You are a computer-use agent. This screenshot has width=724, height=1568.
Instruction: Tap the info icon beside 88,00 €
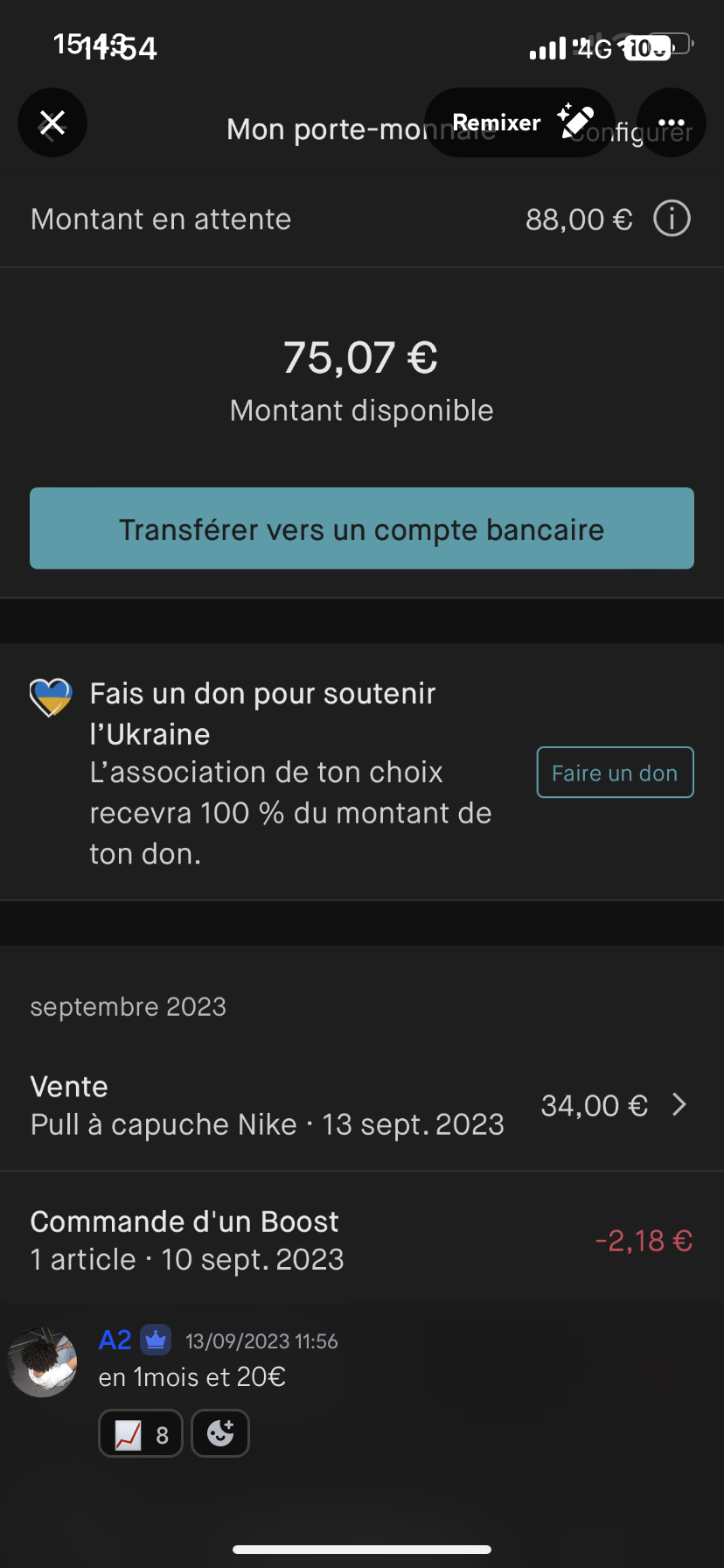pyautogui.click(x=672, y=219)
